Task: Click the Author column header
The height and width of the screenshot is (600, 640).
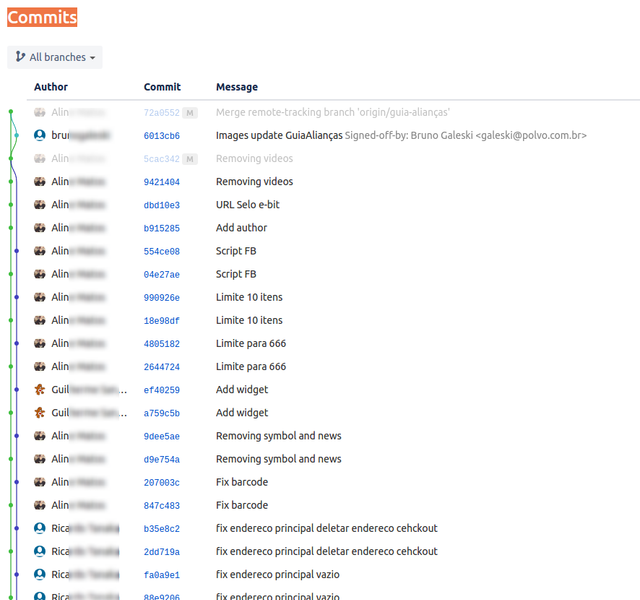Action: pyautogui.click(x=51, y=87)
